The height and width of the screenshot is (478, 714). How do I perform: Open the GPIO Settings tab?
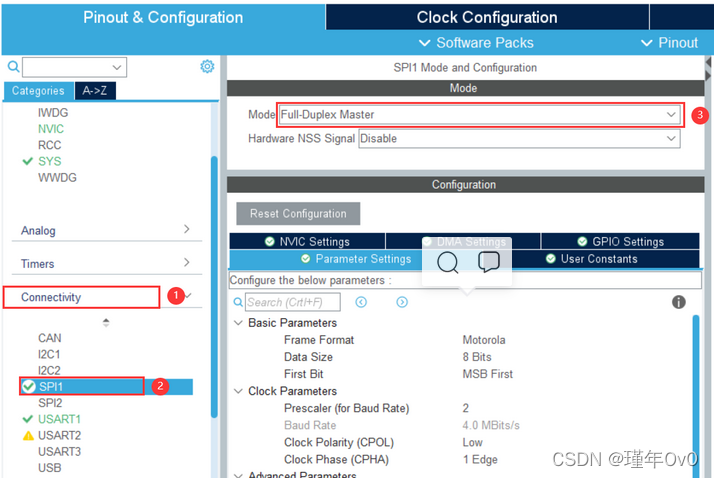(x=620, y=241)
